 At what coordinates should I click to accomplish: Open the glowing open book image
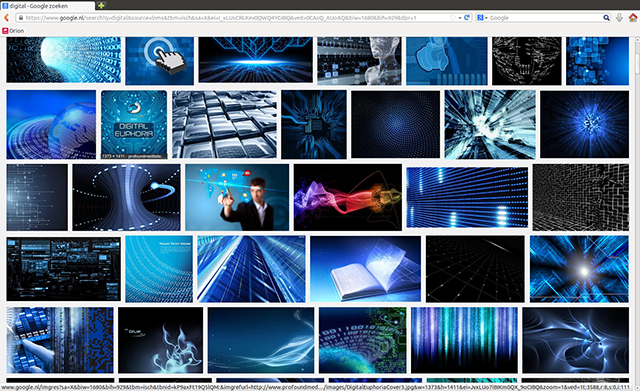coord(365,269)
